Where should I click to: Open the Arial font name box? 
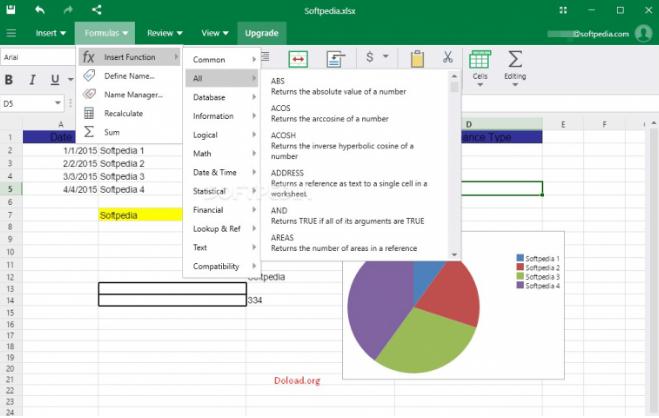(x=38, y=58)
